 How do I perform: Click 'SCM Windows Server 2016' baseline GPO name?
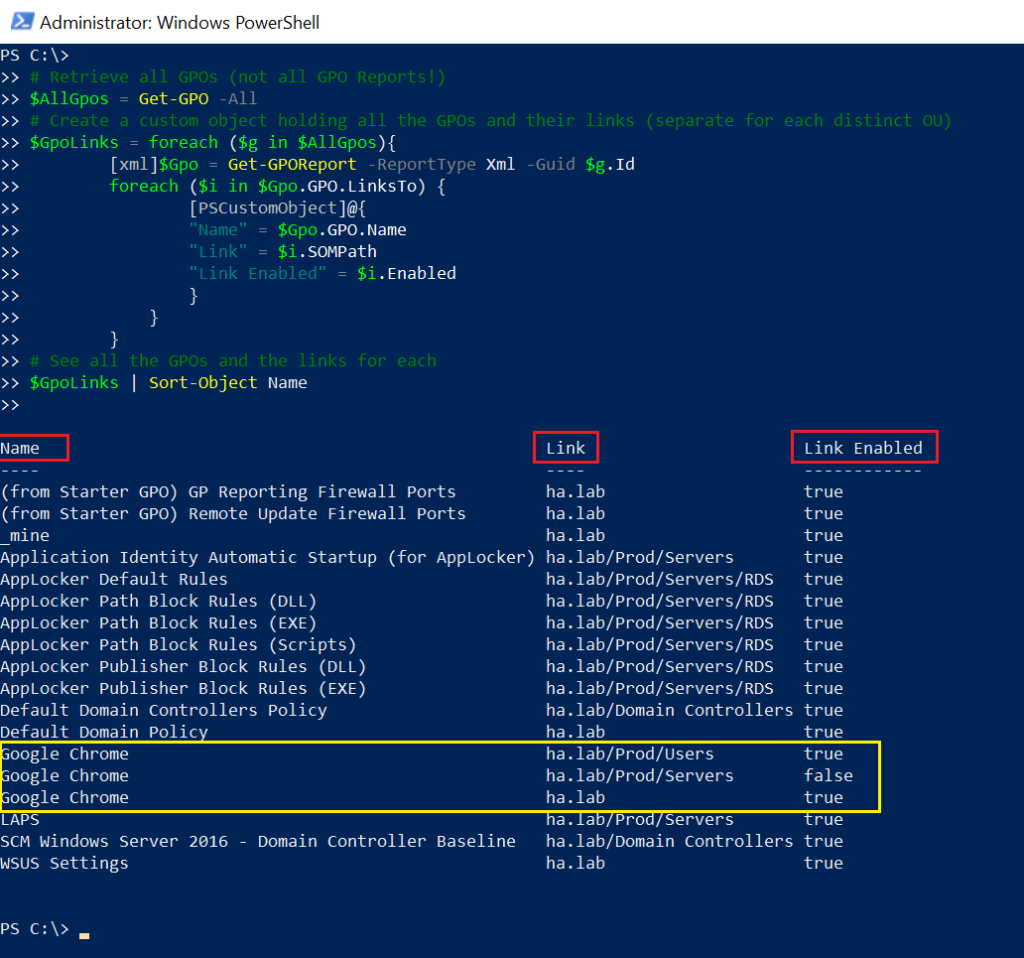tap(258, 842)
